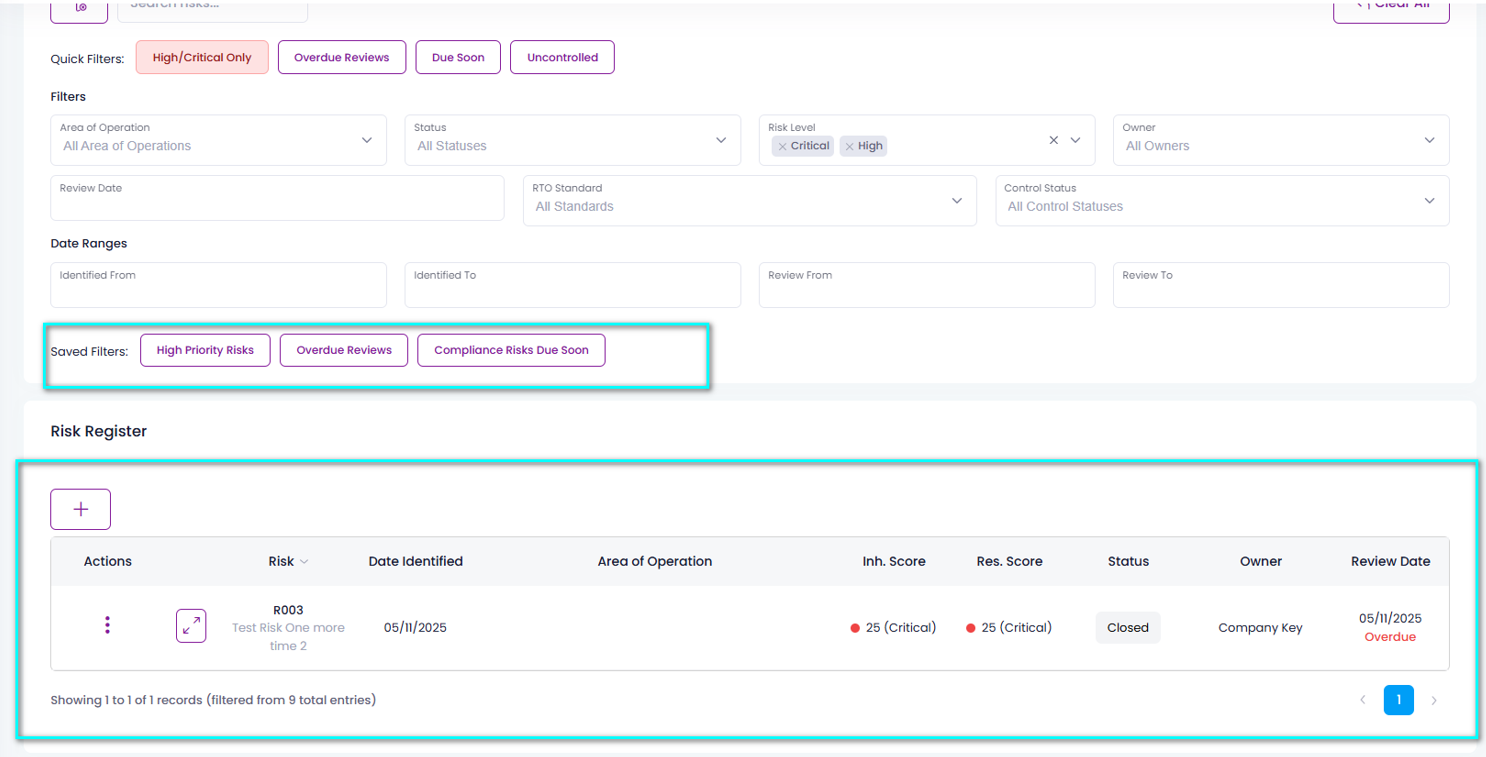
Task: Remove the High risk level tag
Action: (x=849, y=146)
